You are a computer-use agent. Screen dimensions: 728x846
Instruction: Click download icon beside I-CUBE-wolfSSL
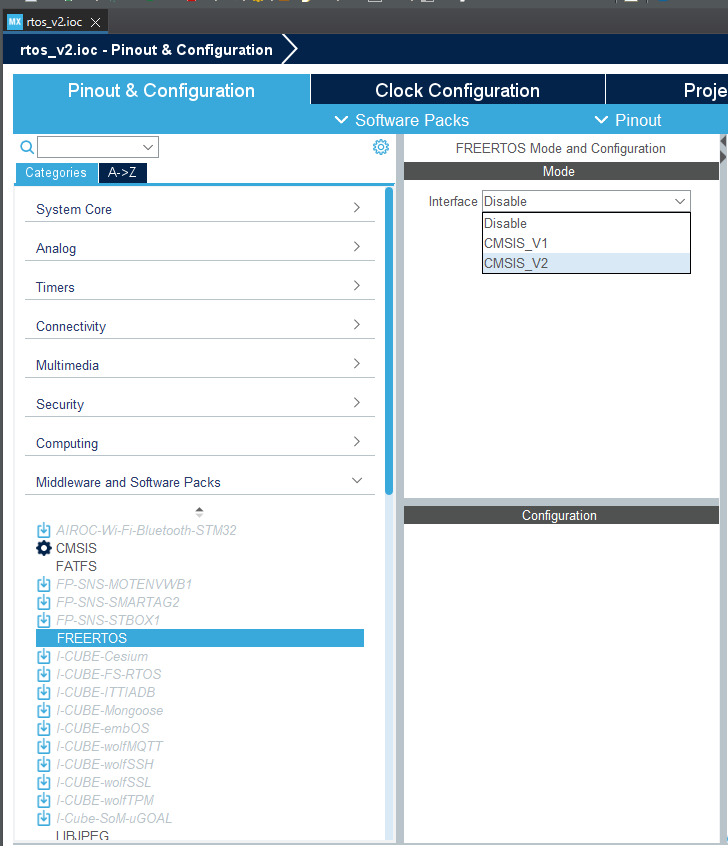[44, 782]
